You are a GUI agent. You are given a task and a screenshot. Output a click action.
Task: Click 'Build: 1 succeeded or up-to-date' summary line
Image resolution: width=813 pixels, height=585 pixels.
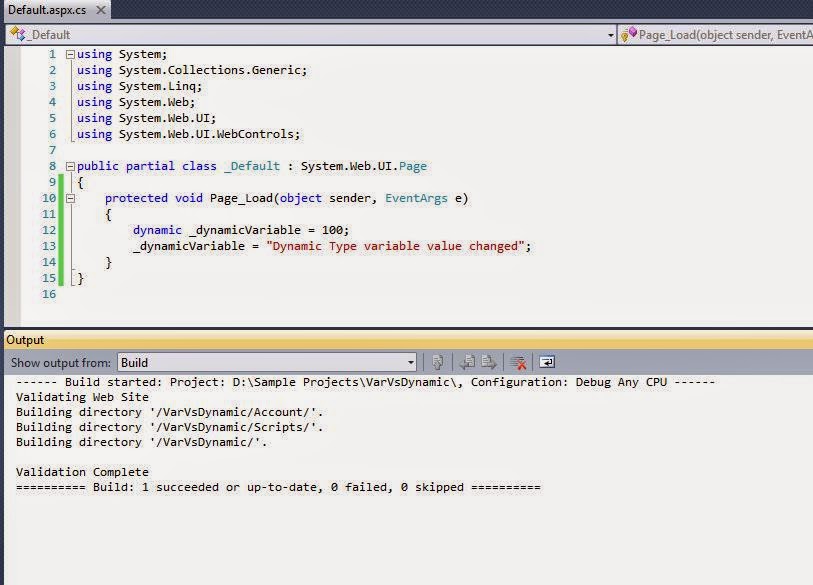(x=278, y=488)
